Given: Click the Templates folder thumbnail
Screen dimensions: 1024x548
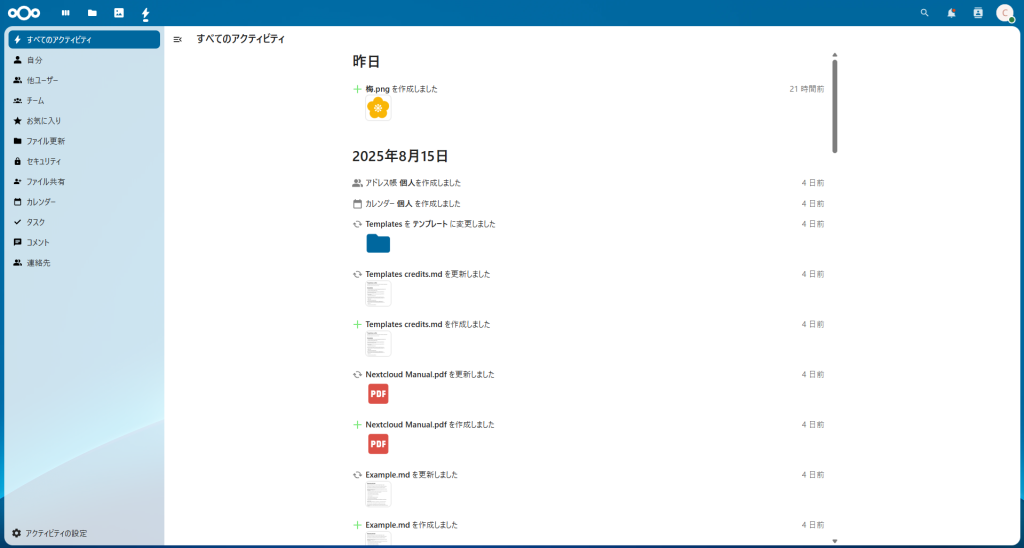Looking at the screenshot, I should point(378,243).
